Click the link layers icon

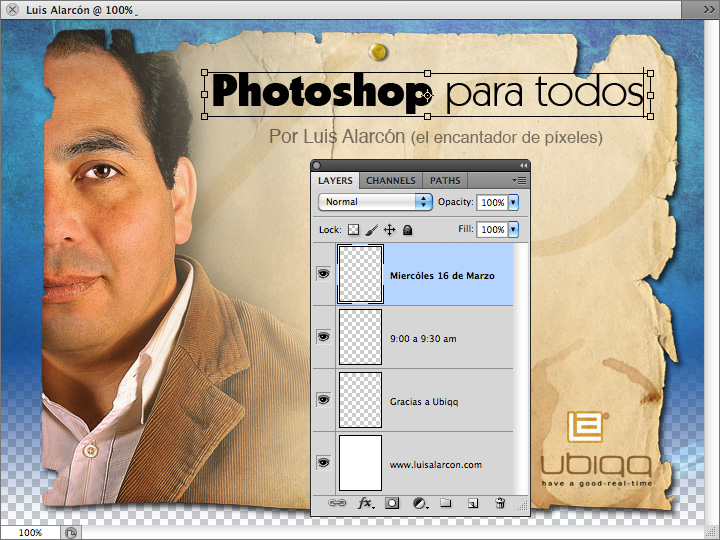coord(337,503)
